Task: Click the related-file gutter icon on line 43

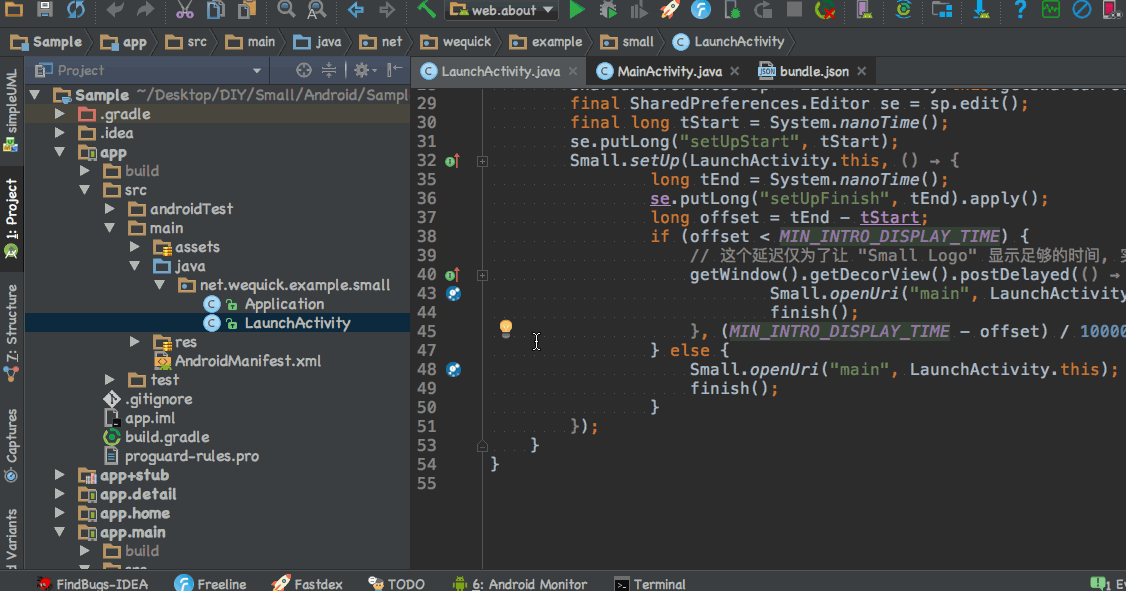Action: tap(454, 293)
